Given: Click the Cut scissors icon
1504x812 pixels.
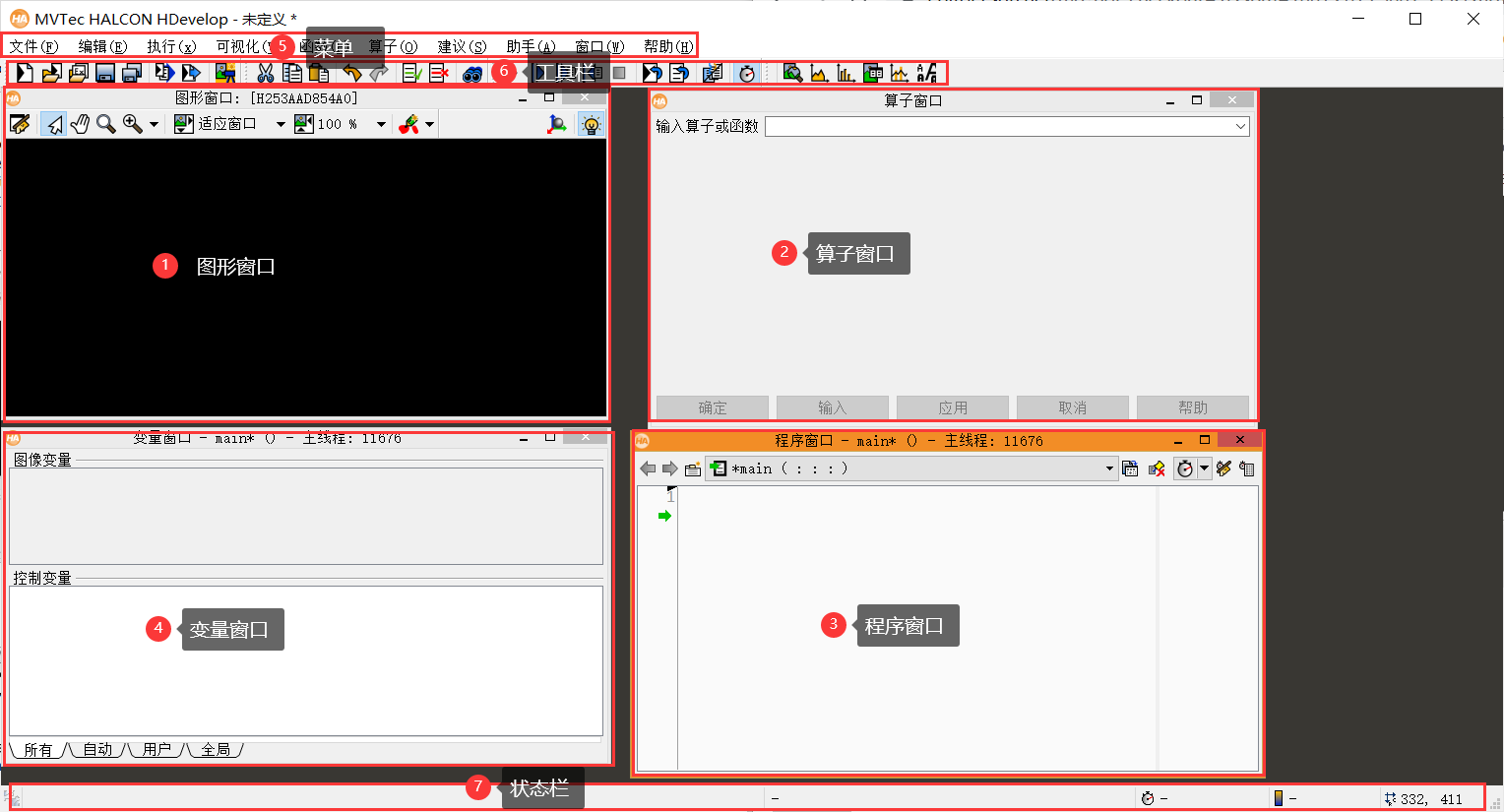Looking at the screenshot, I should click(265, 73).
